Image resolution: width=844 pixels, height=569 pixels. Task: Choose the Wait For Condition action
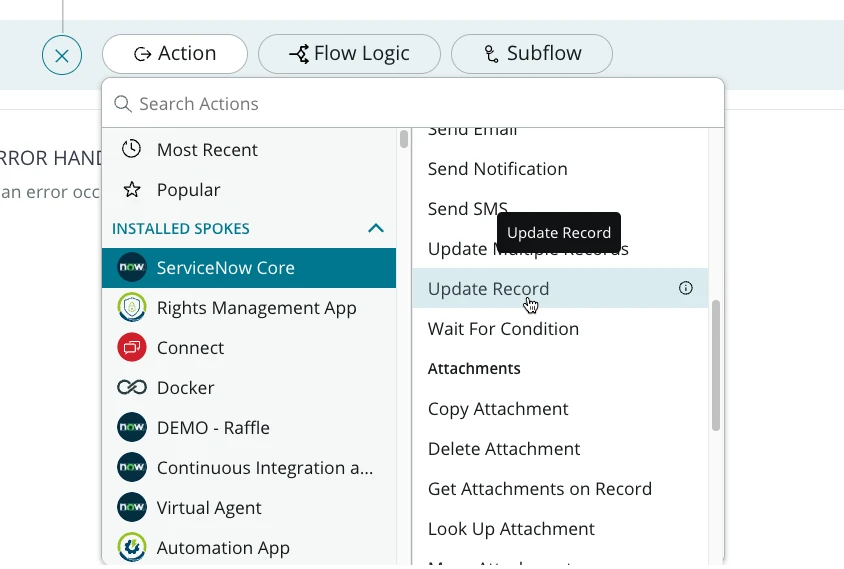click(x=503, y=329)
